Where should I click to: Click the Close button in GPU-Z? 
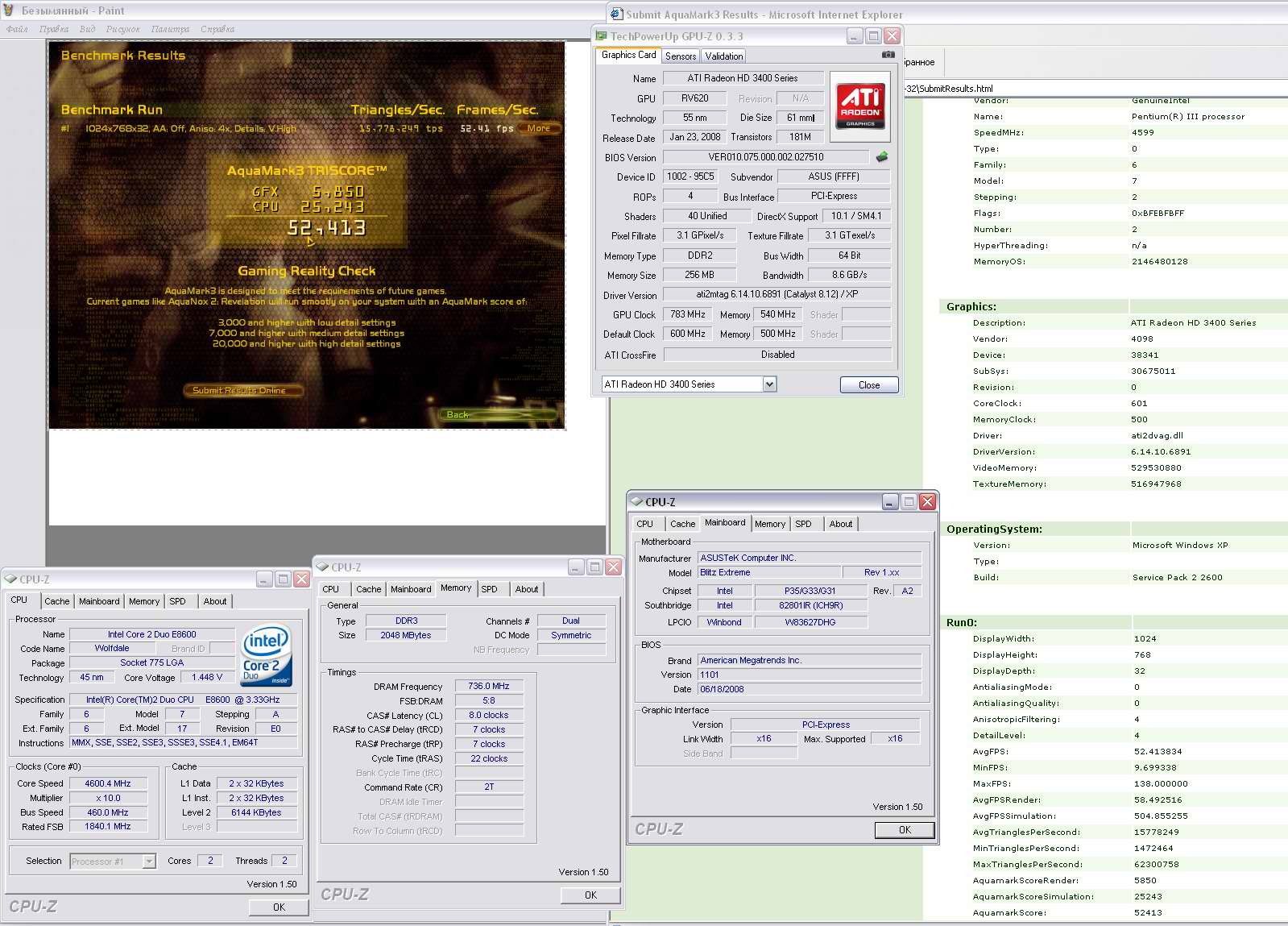(x=869, y=385)
